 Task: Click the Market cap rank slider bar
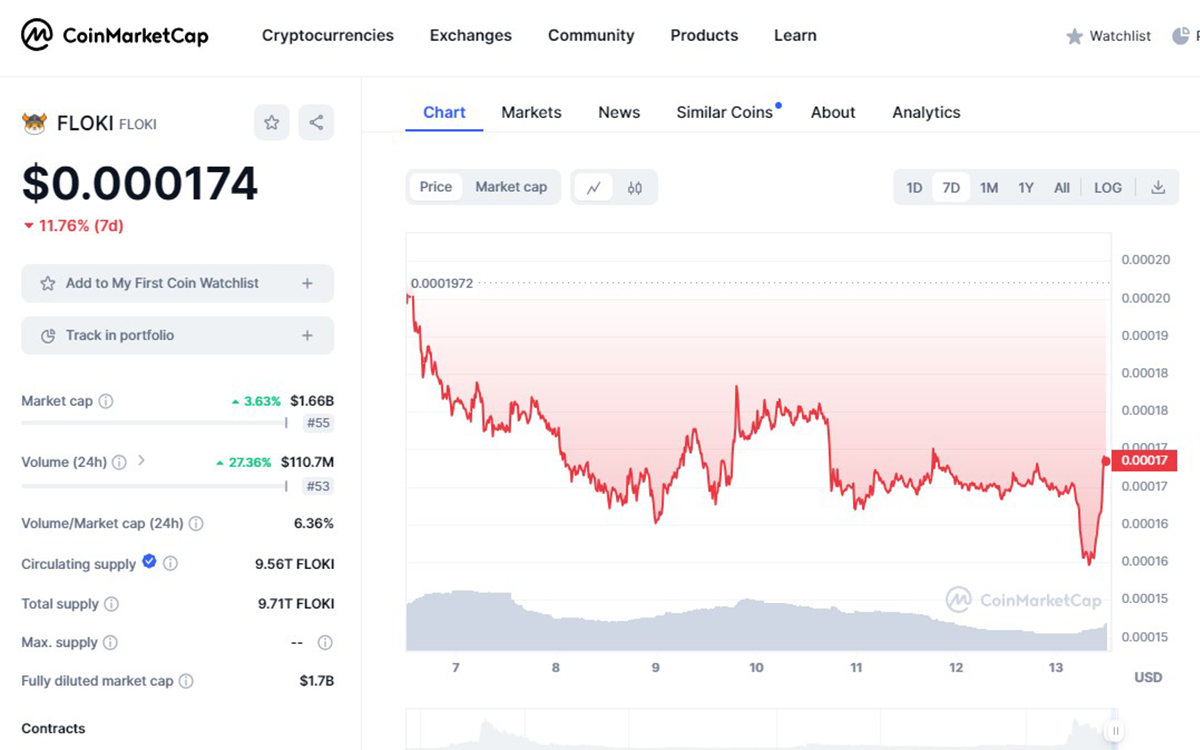point(154,423)
